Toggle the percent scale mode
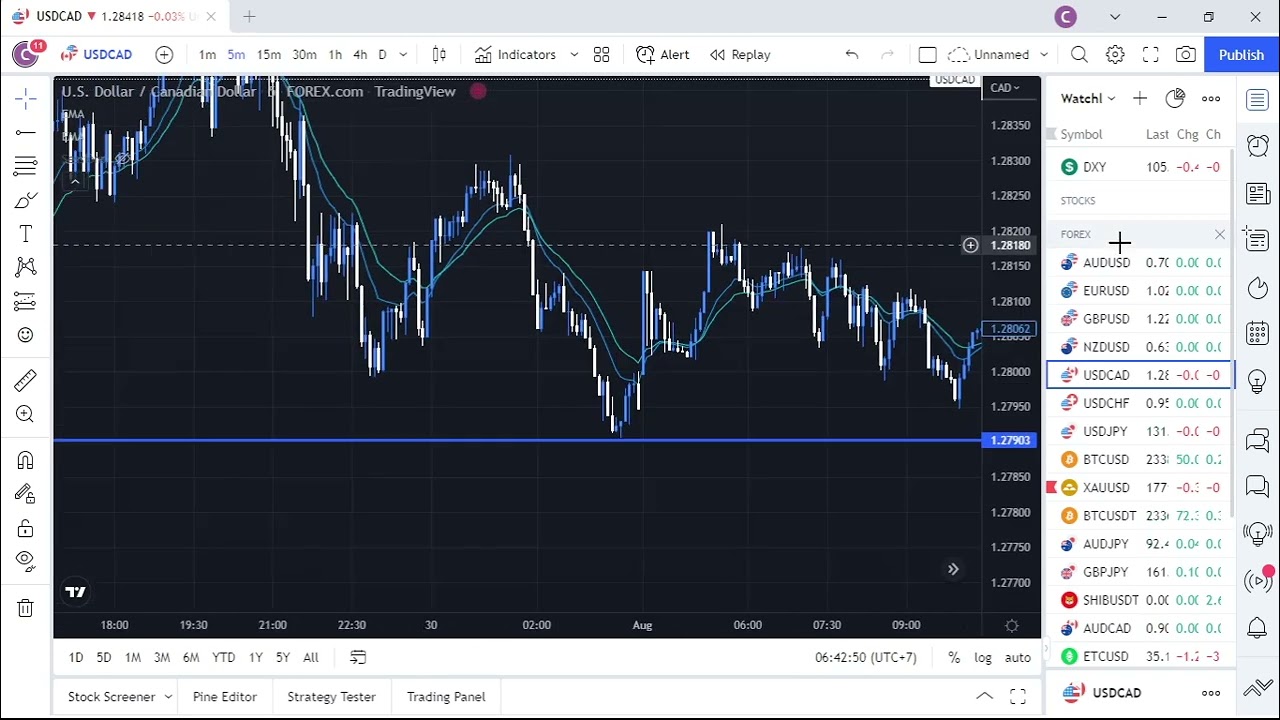This screenshot has height=720, width=1280. [x=954, y=657]
